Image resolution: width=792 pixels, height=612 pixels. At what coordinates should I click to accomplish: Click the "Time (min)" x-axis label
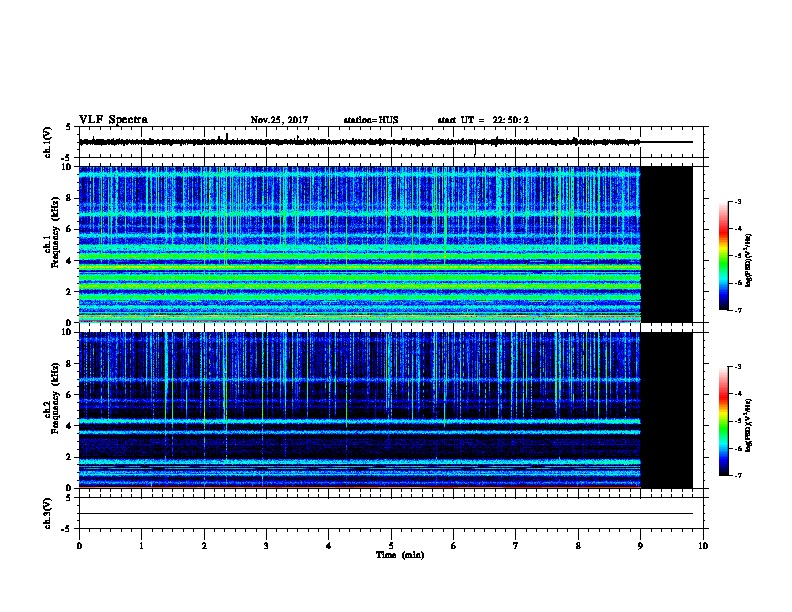coord(400,554)
